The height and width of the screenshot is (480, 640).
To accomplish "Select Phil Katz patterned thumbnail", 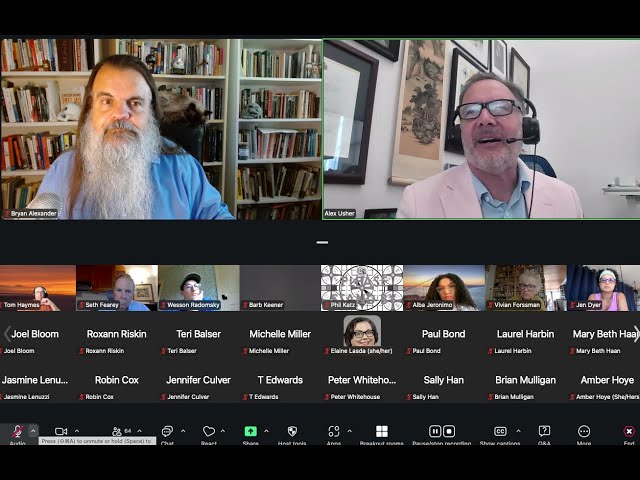I will pyautogui.click(x=362, y=288).
